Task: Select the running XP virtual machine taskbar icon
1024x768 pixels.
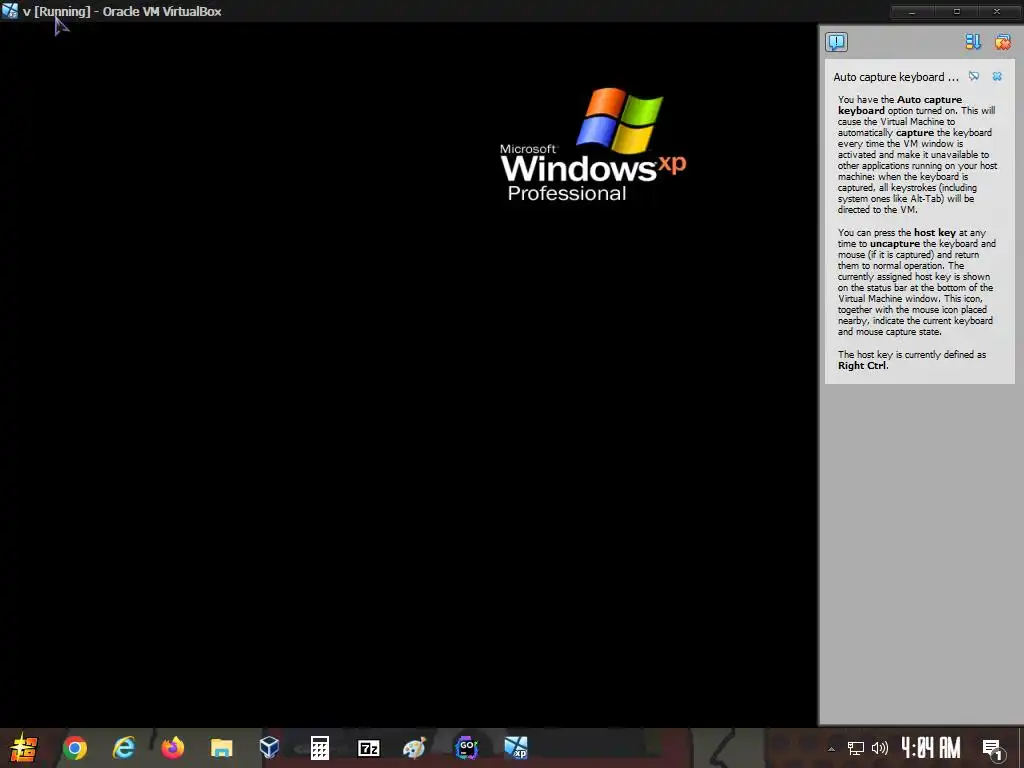Action: coord(516,748)
